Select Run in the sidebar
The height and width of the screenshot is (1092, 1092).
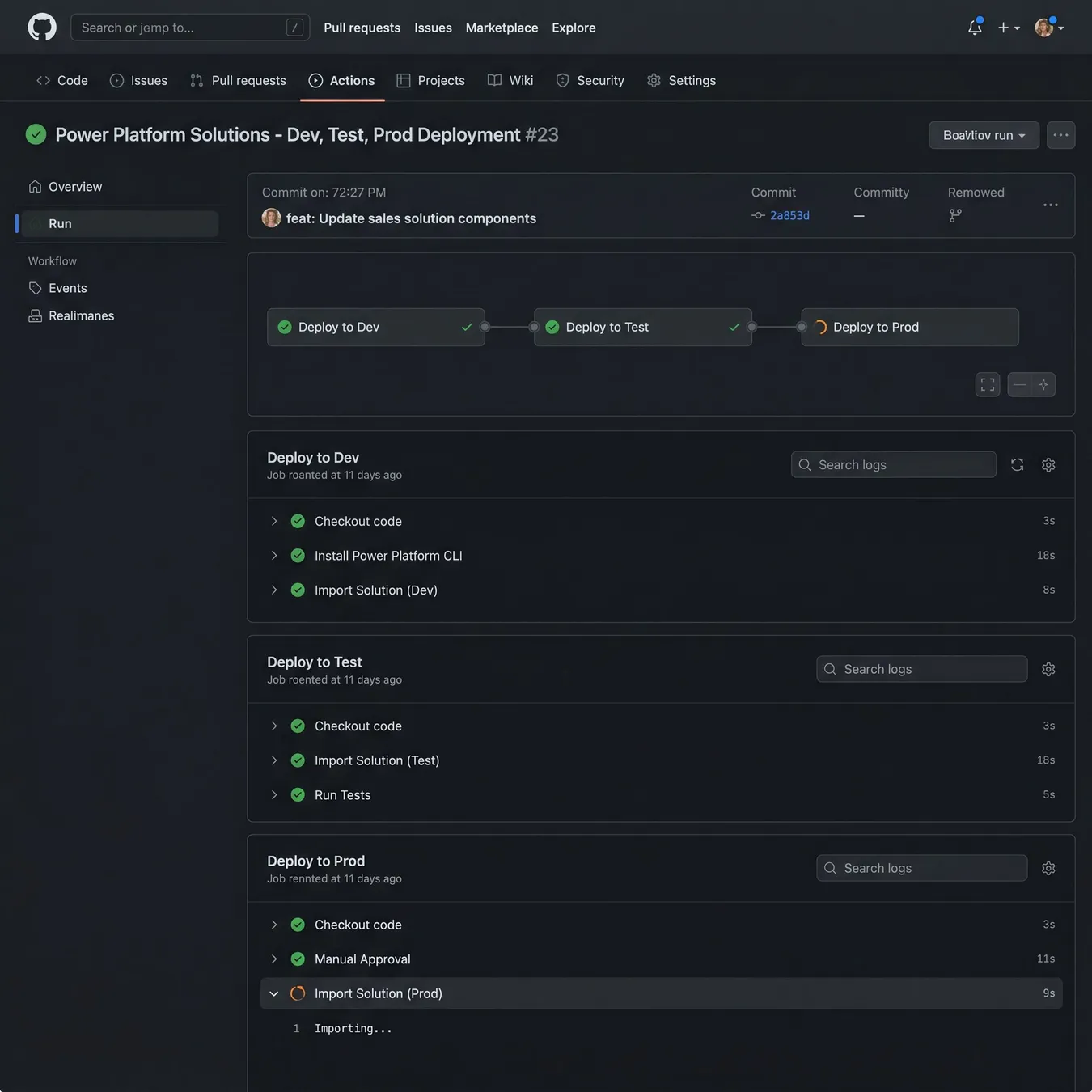[x=120, y=224]
